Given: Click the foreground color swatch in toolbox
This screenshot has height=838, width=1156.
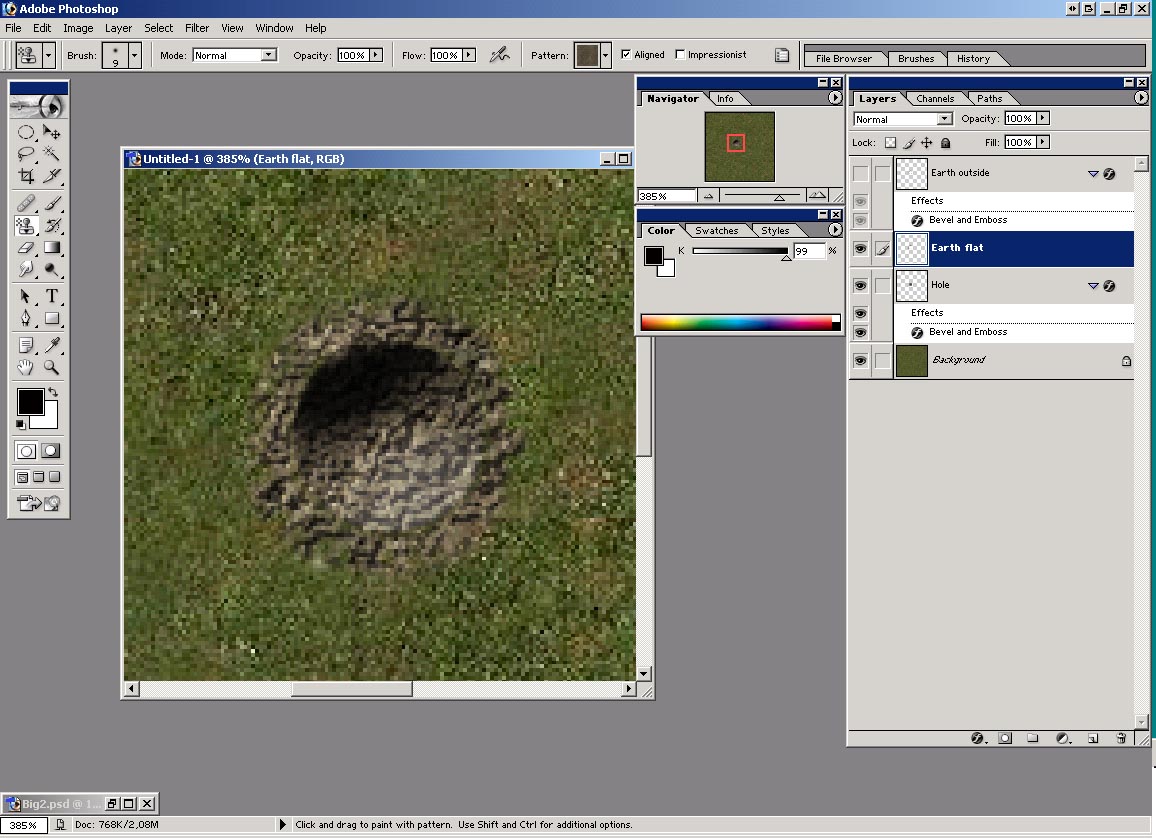Looking at the screenshot, I should click(30, 402).
